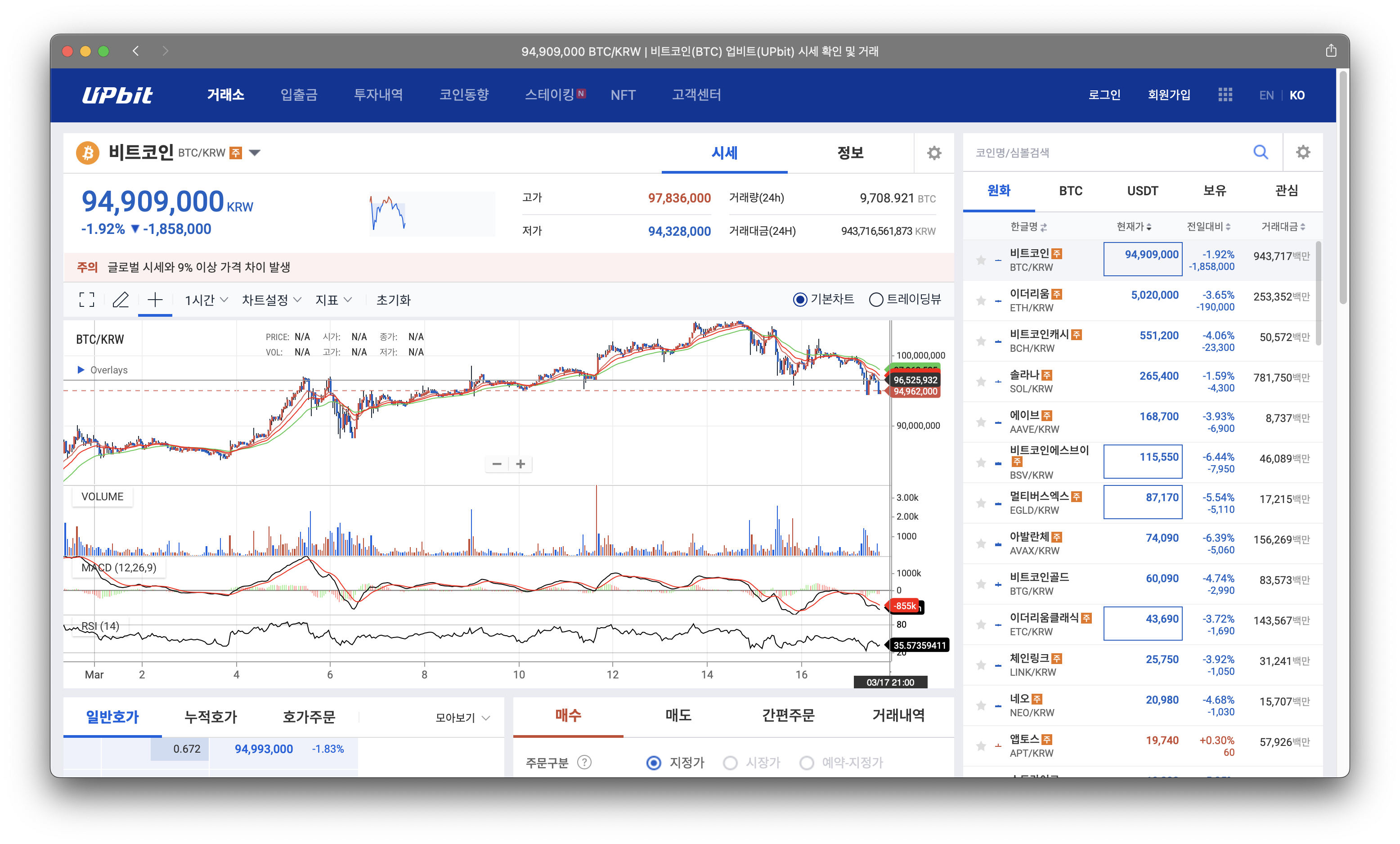Toggle chart fullscreen icon
The height and width of the screenshot is (844, 1400).
tap(87, 300)
